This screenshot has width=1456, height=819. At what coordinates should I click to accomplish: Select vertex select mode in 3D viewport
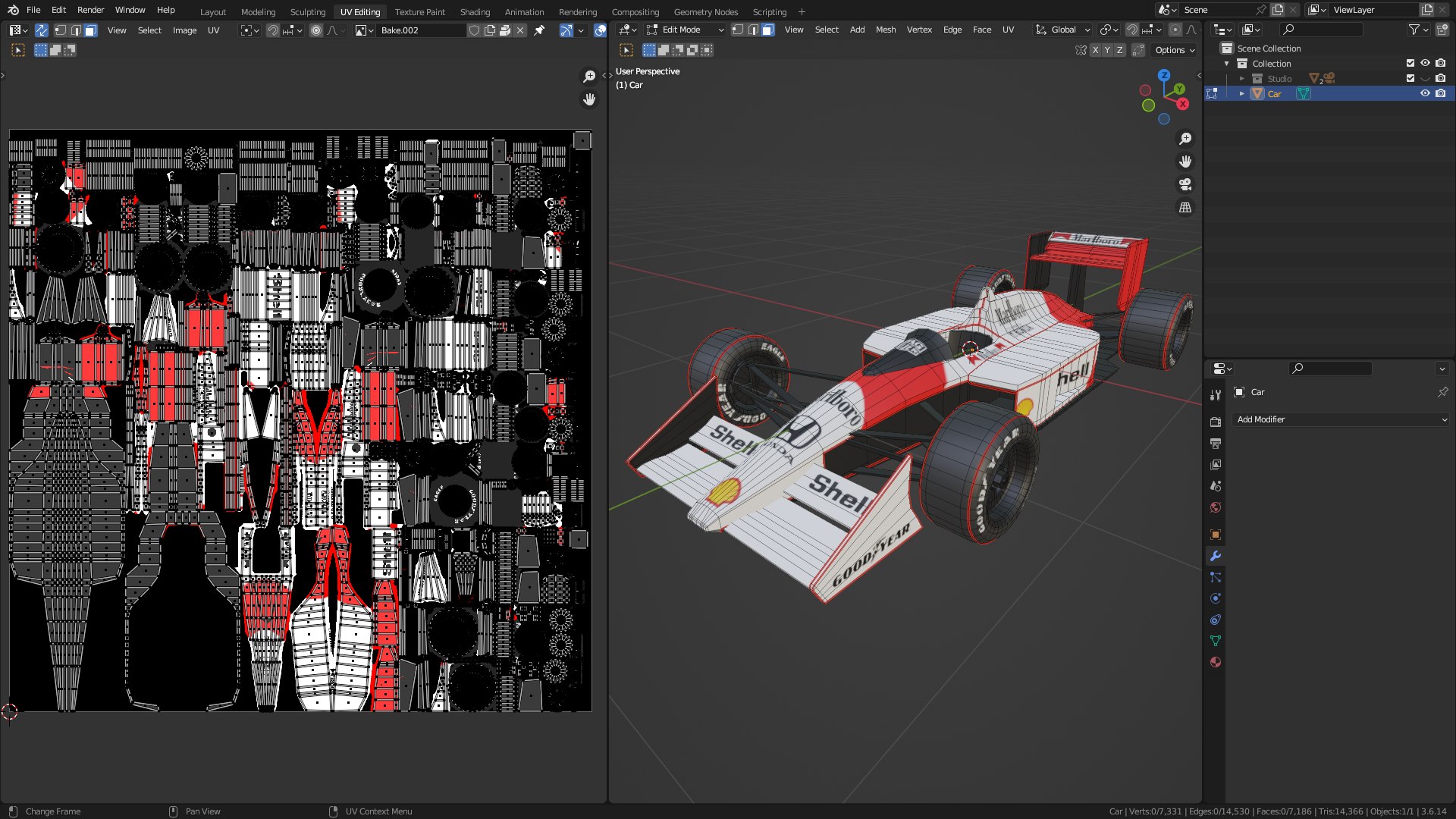coord(737,30)
